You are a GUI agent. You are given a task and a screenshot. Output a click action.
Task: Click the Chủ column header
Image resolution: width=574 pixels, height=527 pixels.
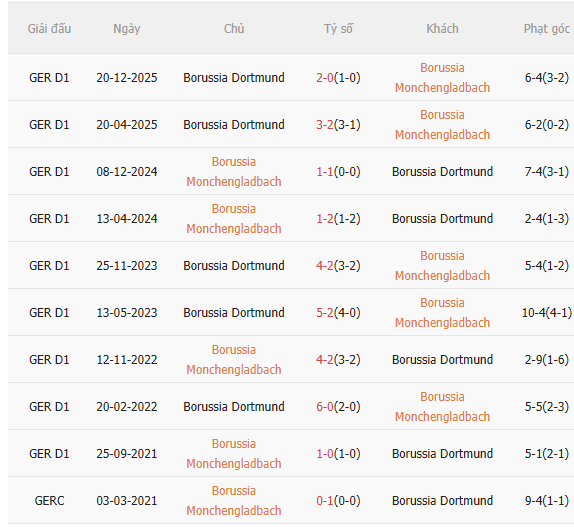click(234, 29)
